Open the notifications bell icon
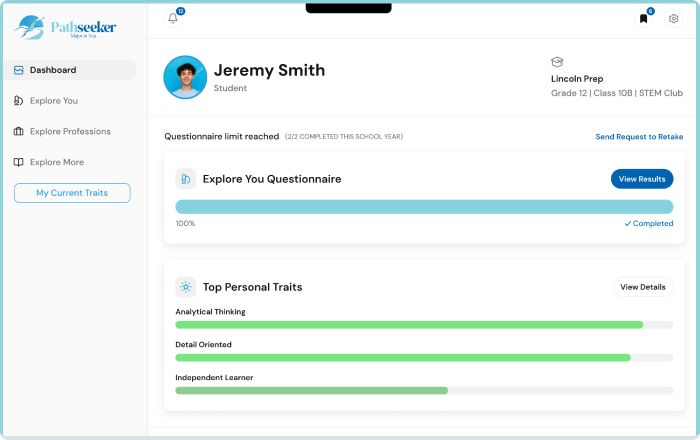Screen dimensions: 700x440 [x=173, y=18]
